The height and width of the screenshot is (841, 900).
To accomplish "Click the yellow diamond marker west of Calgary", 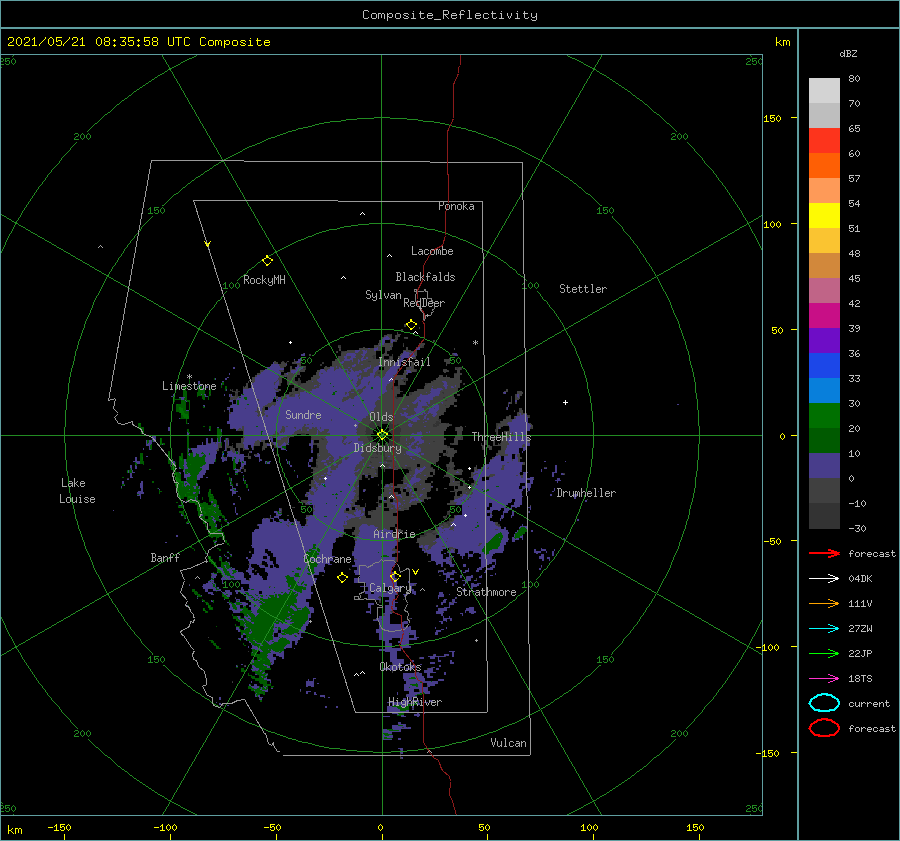I will click(342, 578).
